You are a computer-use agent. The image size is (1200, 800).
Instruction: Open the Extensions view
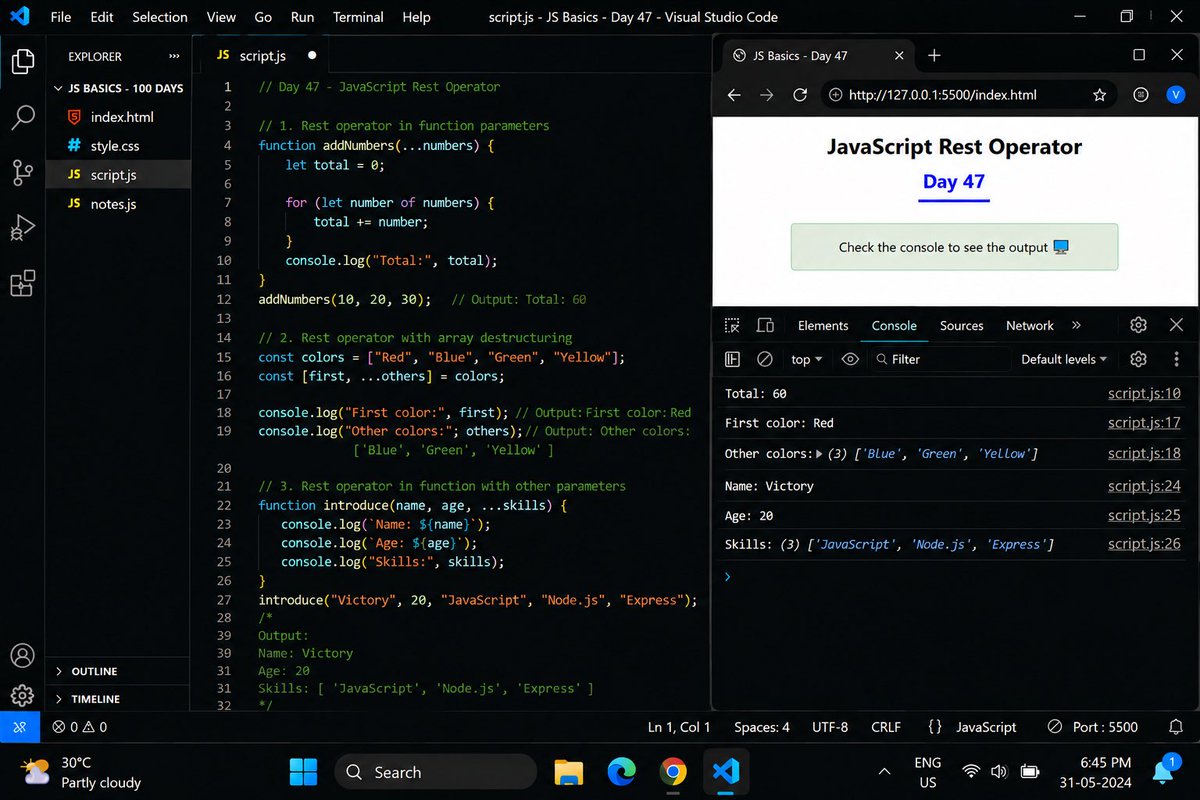coord(22,283)
